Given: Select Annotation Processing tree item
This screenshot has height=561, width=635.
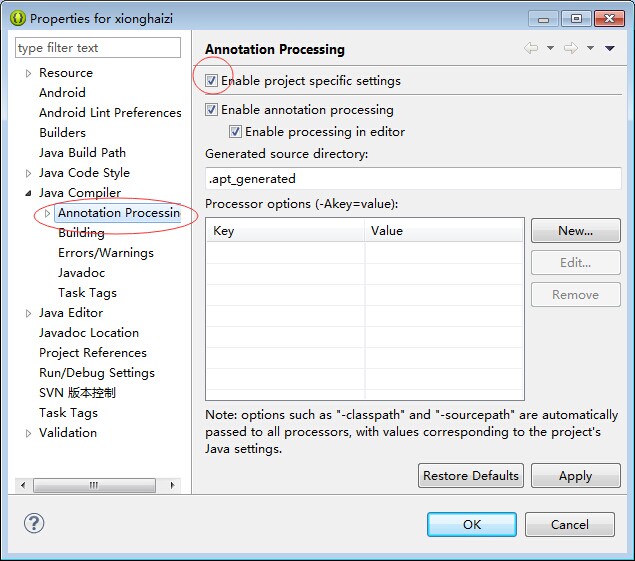Looking at the screenshot, I should coord(119,213).
